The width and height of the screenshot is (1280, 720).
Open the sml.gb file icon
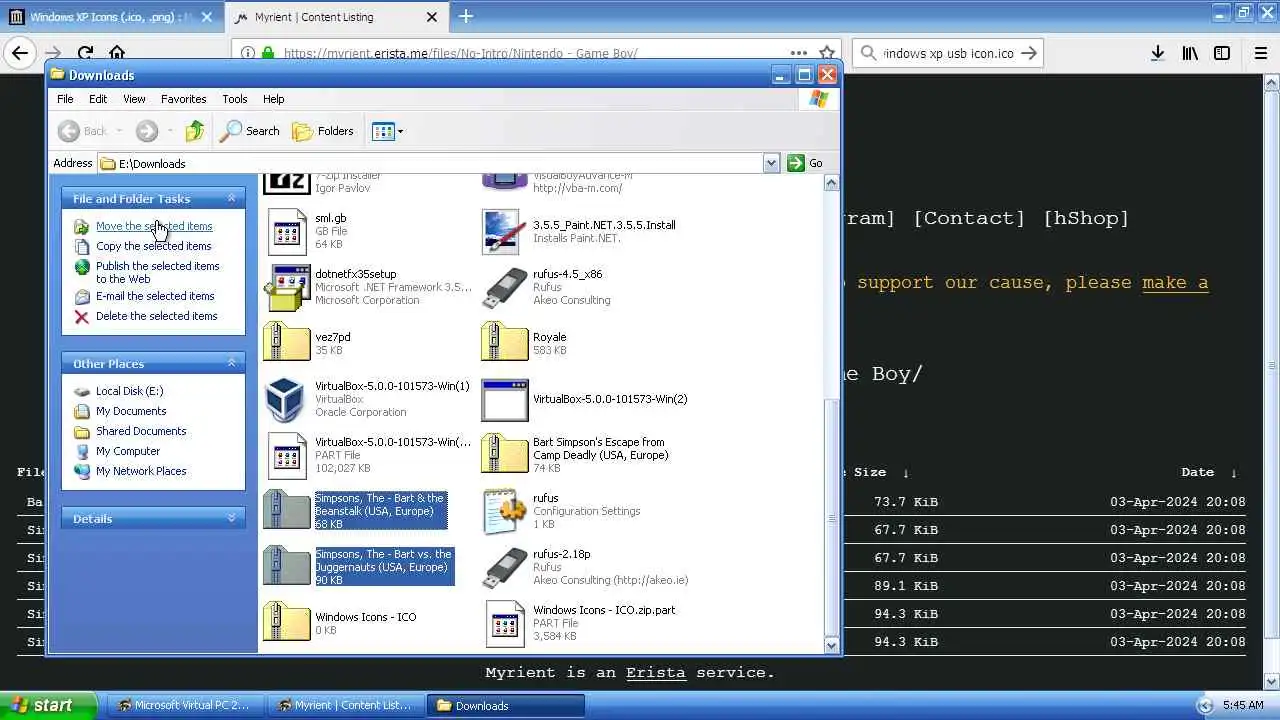pos(287,232)
